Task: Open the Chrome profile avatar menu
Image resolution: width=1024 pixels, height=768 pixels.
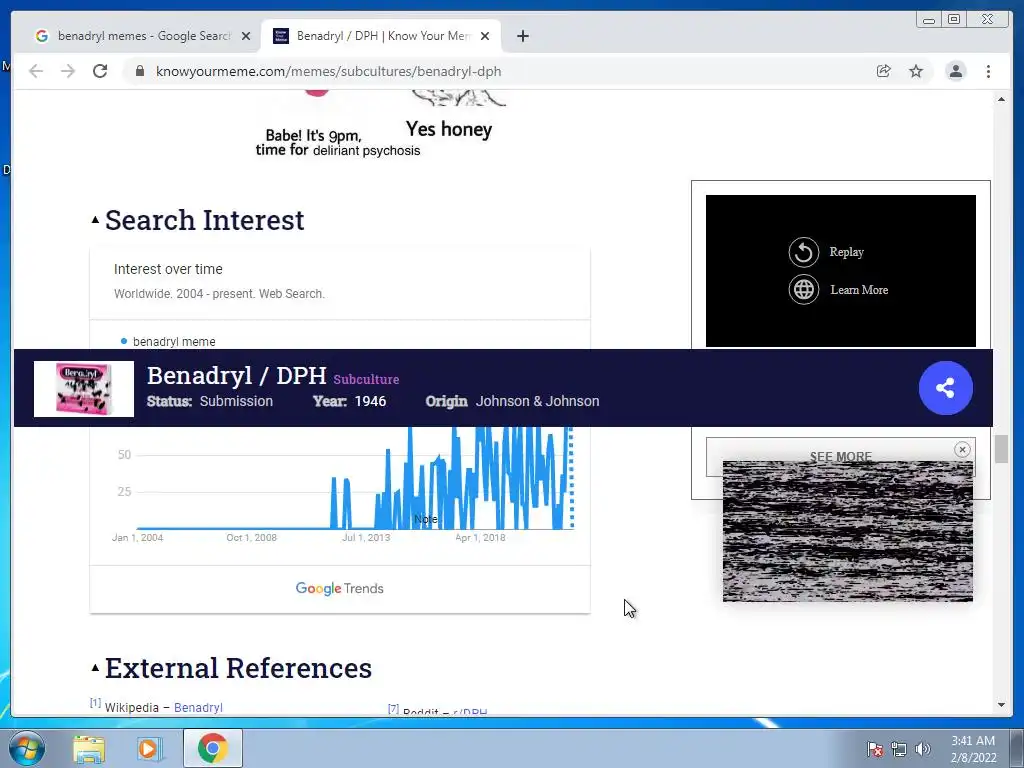Action: coord(955,71)
